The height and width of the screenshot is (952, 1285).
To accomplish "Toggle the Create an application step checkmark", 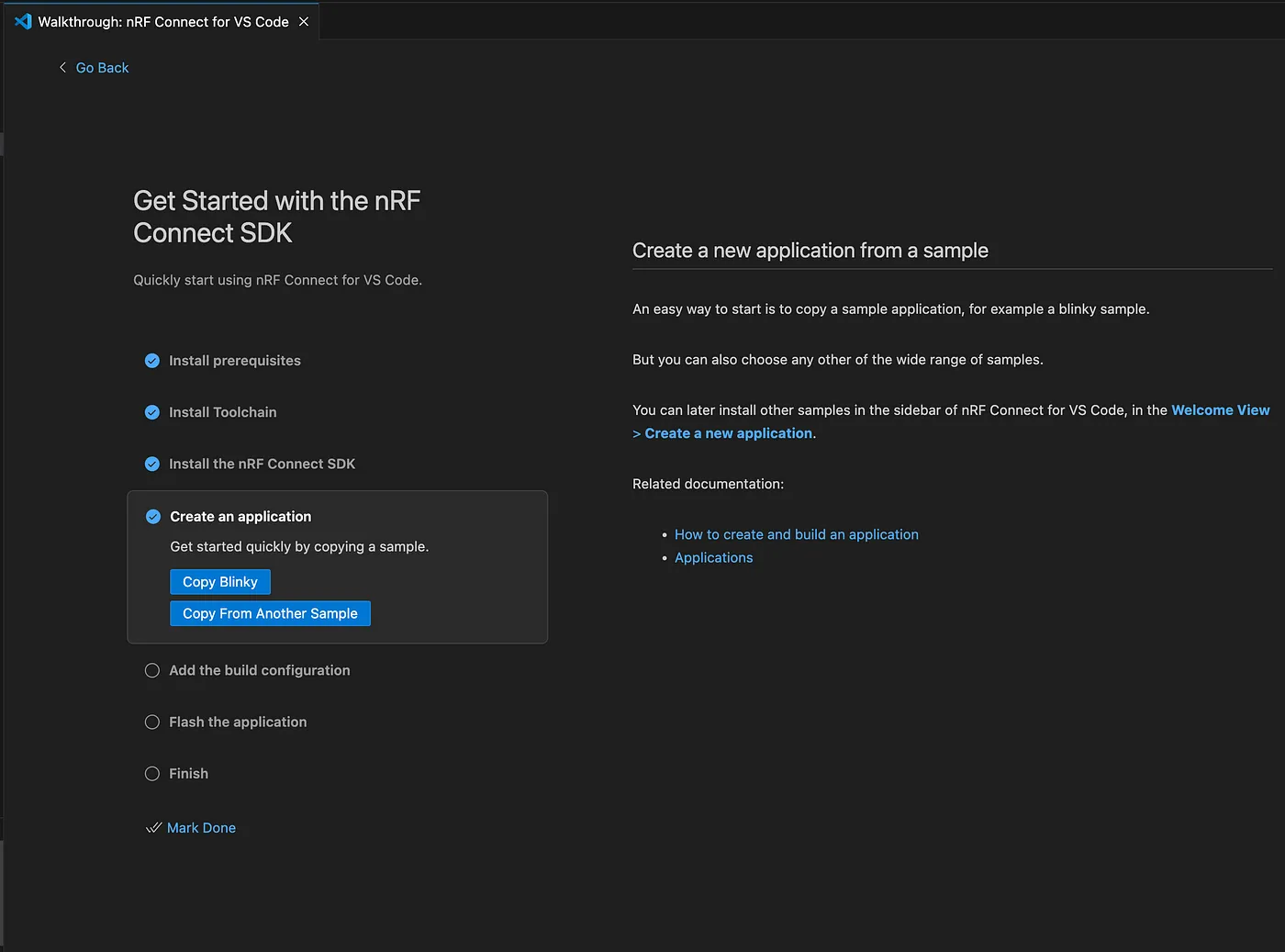I will click(153, 517).
